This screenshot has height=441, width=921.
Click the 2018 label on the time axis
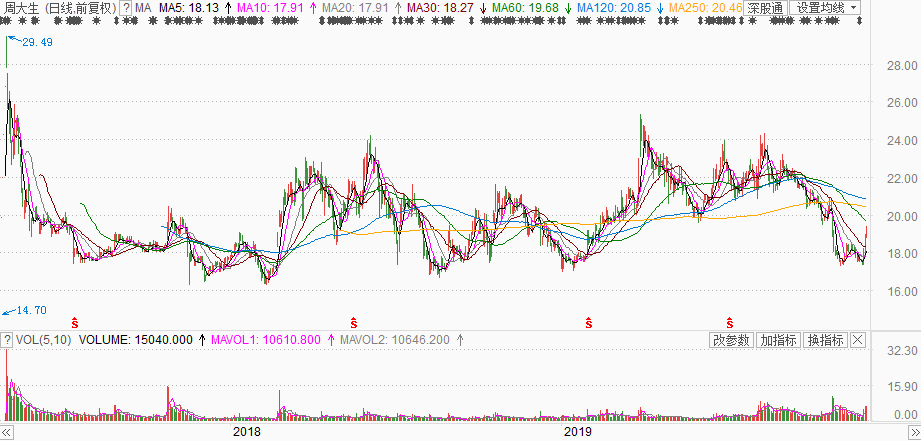coord(247,432)
